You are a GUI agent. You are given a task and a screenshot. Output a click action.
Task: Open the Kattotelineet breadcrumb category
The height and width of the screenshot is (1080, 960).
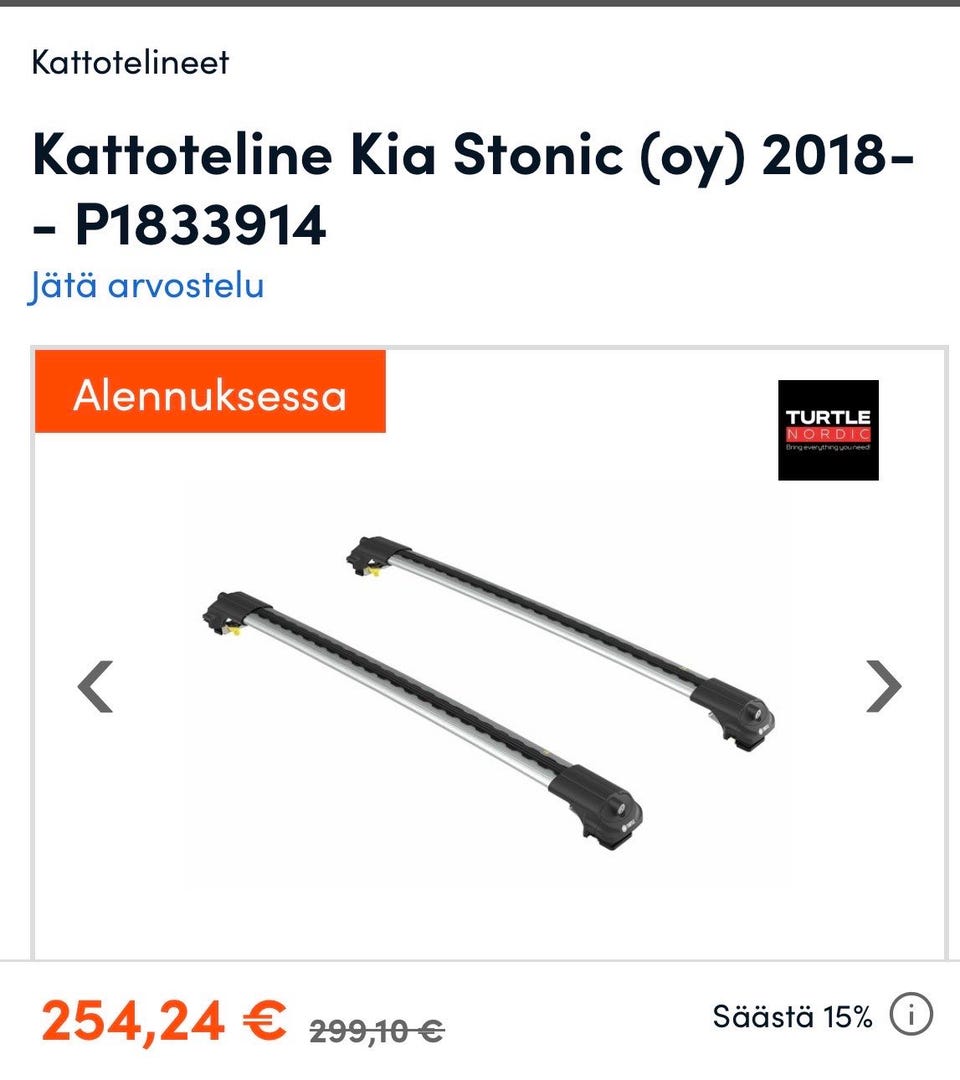130,63
